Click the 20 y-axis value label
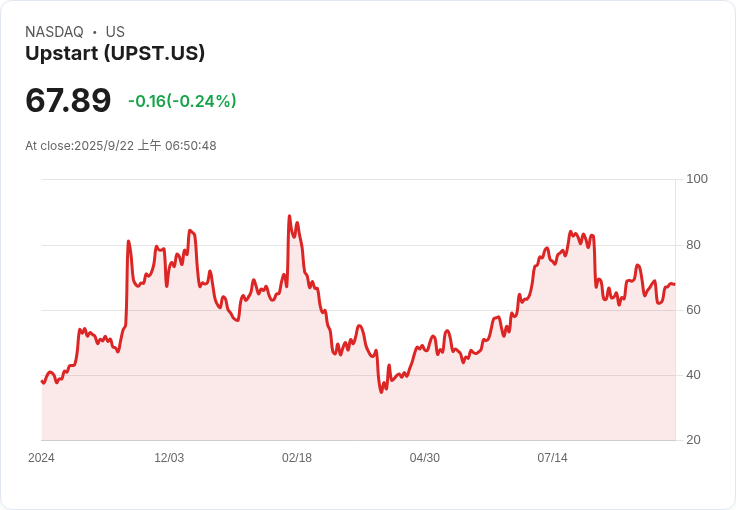Image resolution: width=736 pixels, height=510 pixels. [x=694, y=440]
